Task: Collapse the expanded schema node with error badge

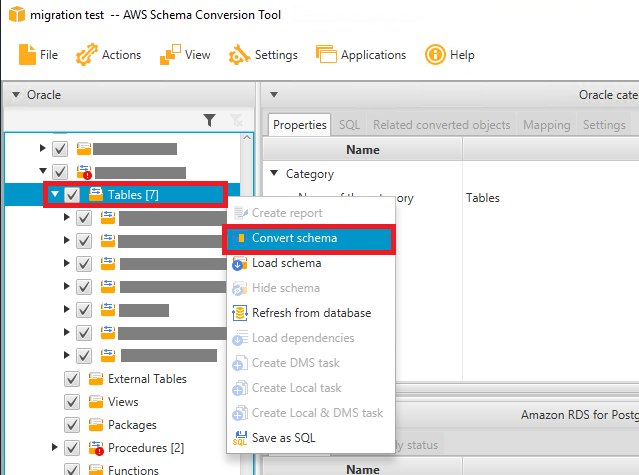Action: 43,171
